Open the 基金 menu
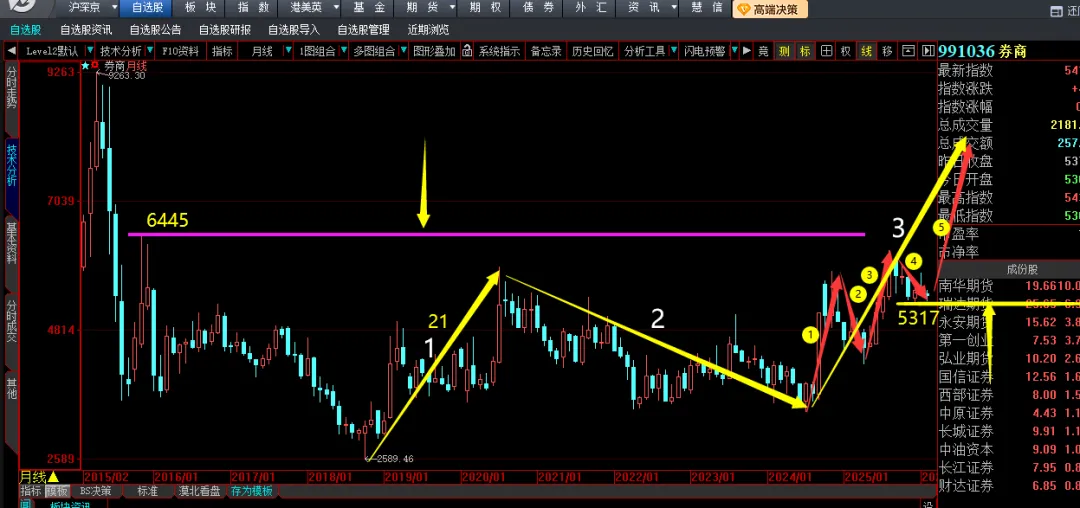The image size is (1080, 508). pos(369,8)
